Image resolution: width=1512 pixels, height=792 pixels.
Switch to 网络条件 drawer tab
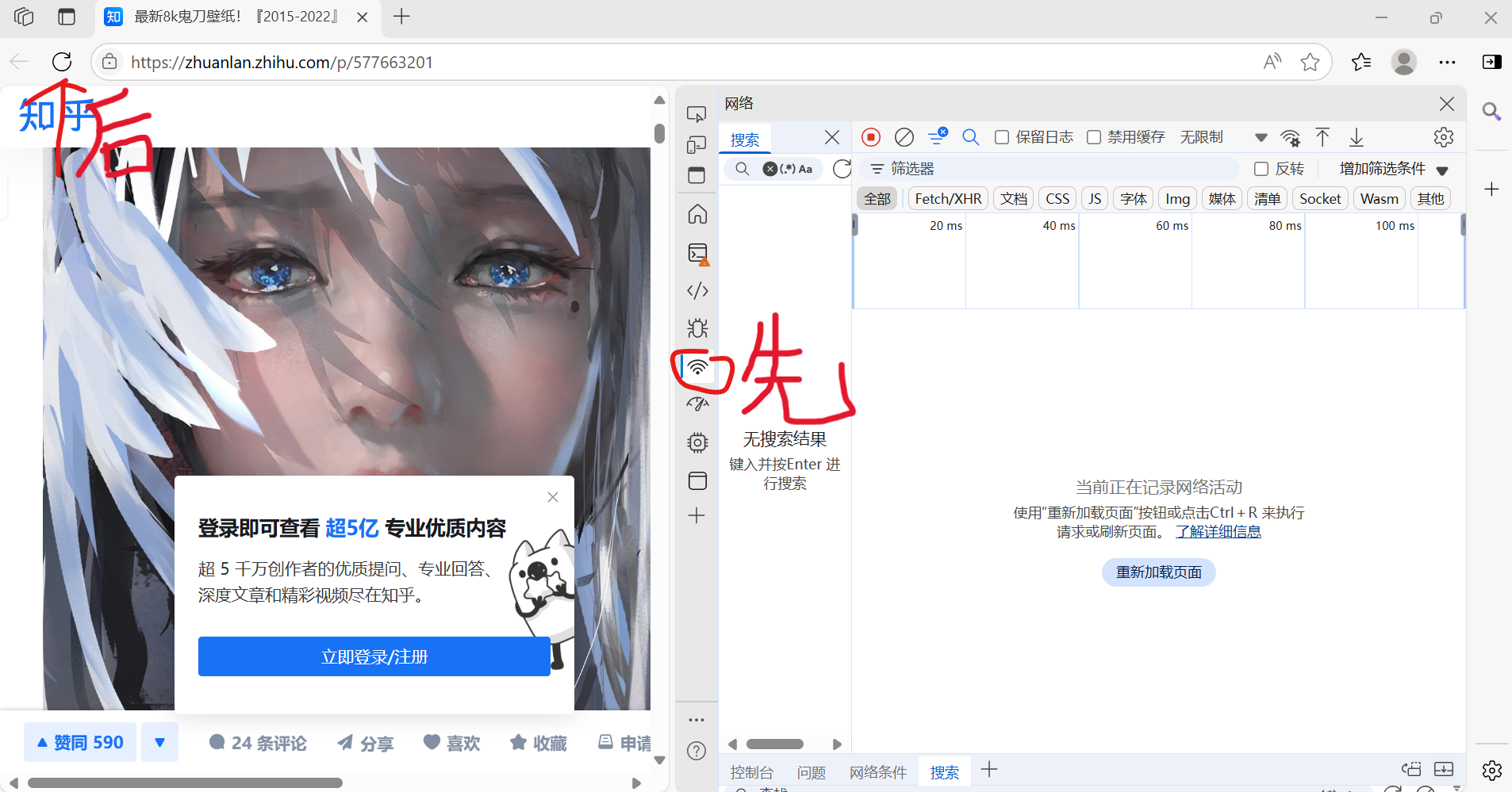(878, 772)
